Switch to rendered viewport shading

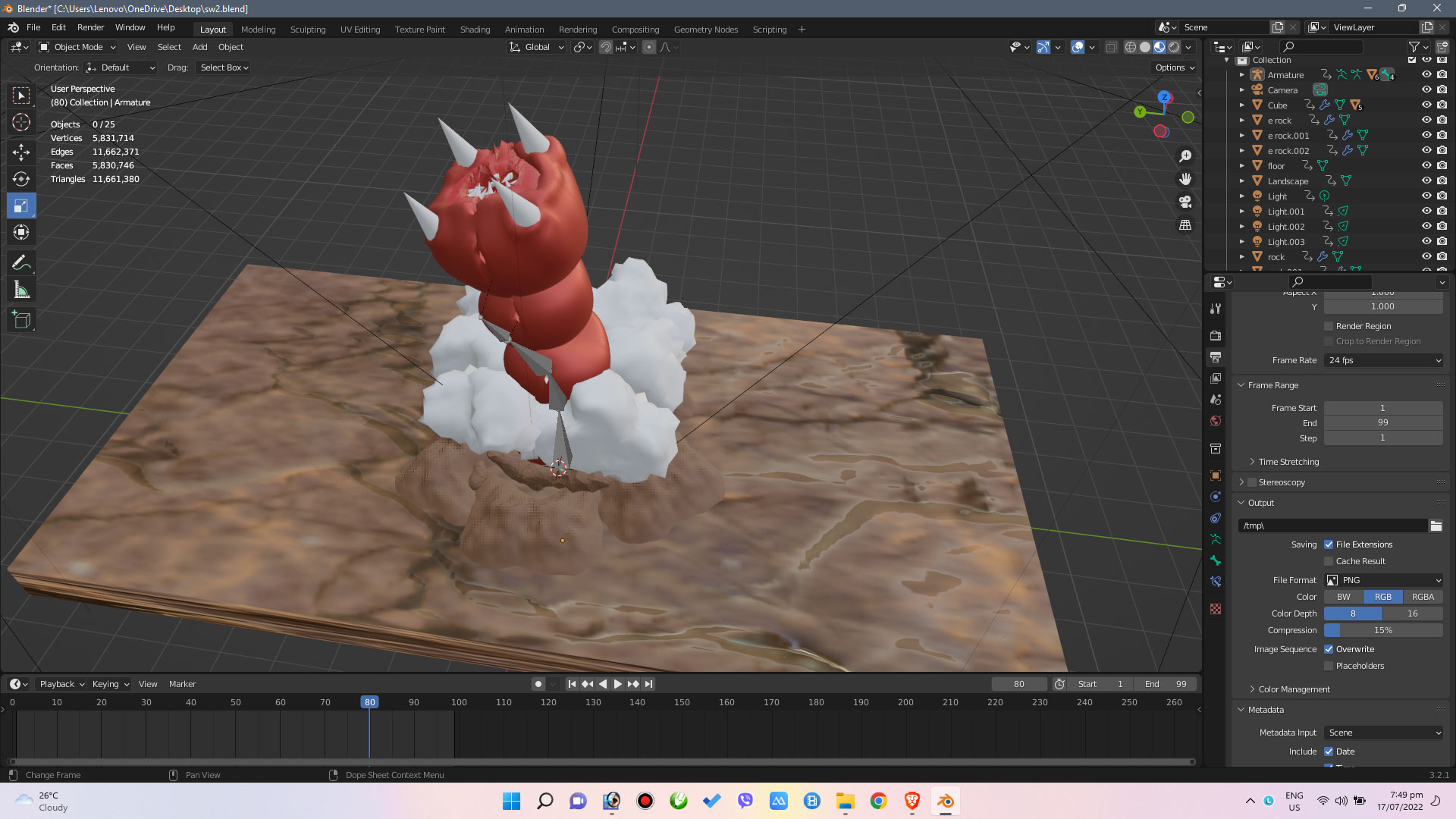[x=1174, y=47]
